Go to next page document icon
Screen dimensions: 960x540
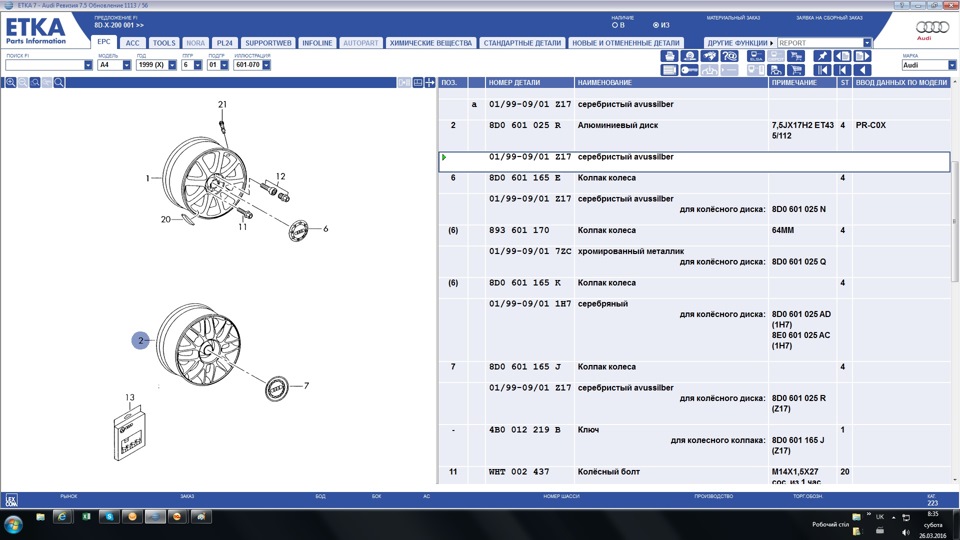pos(862,56)
